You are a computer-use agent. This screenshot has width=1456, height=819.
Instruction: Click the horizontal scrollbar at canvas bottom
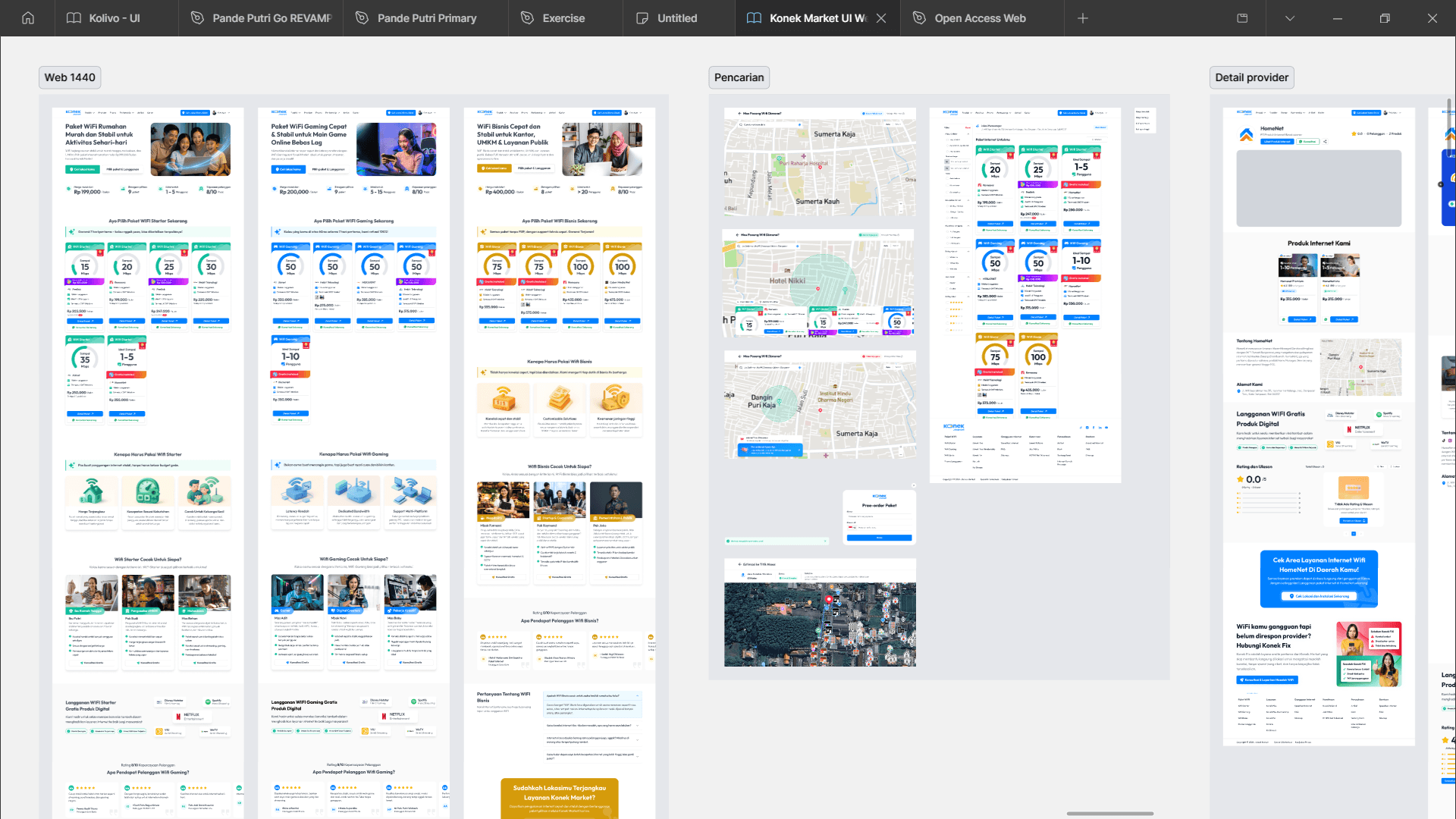[1110, 814]
